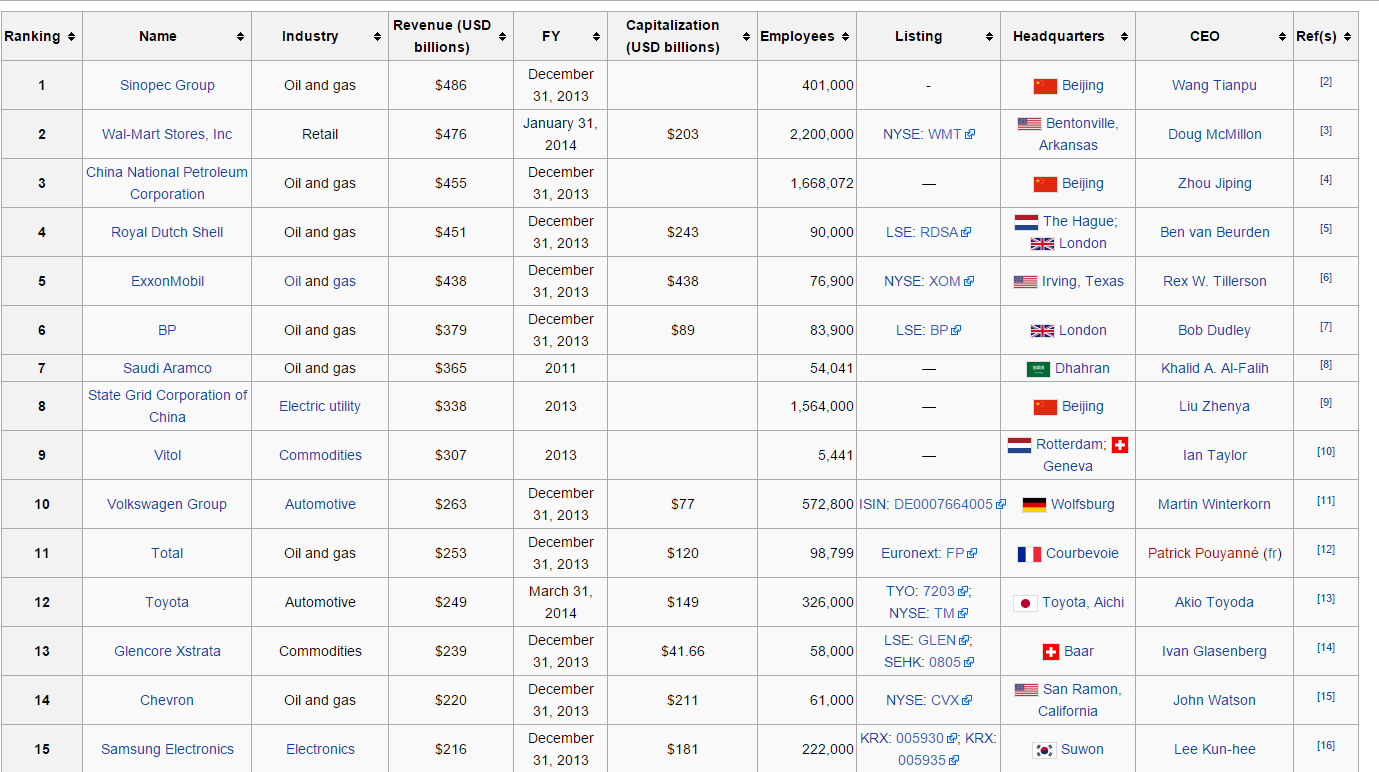1379x772 pixels.
Task: Open Euronext: FP listing link
Action: click(929, 553)
